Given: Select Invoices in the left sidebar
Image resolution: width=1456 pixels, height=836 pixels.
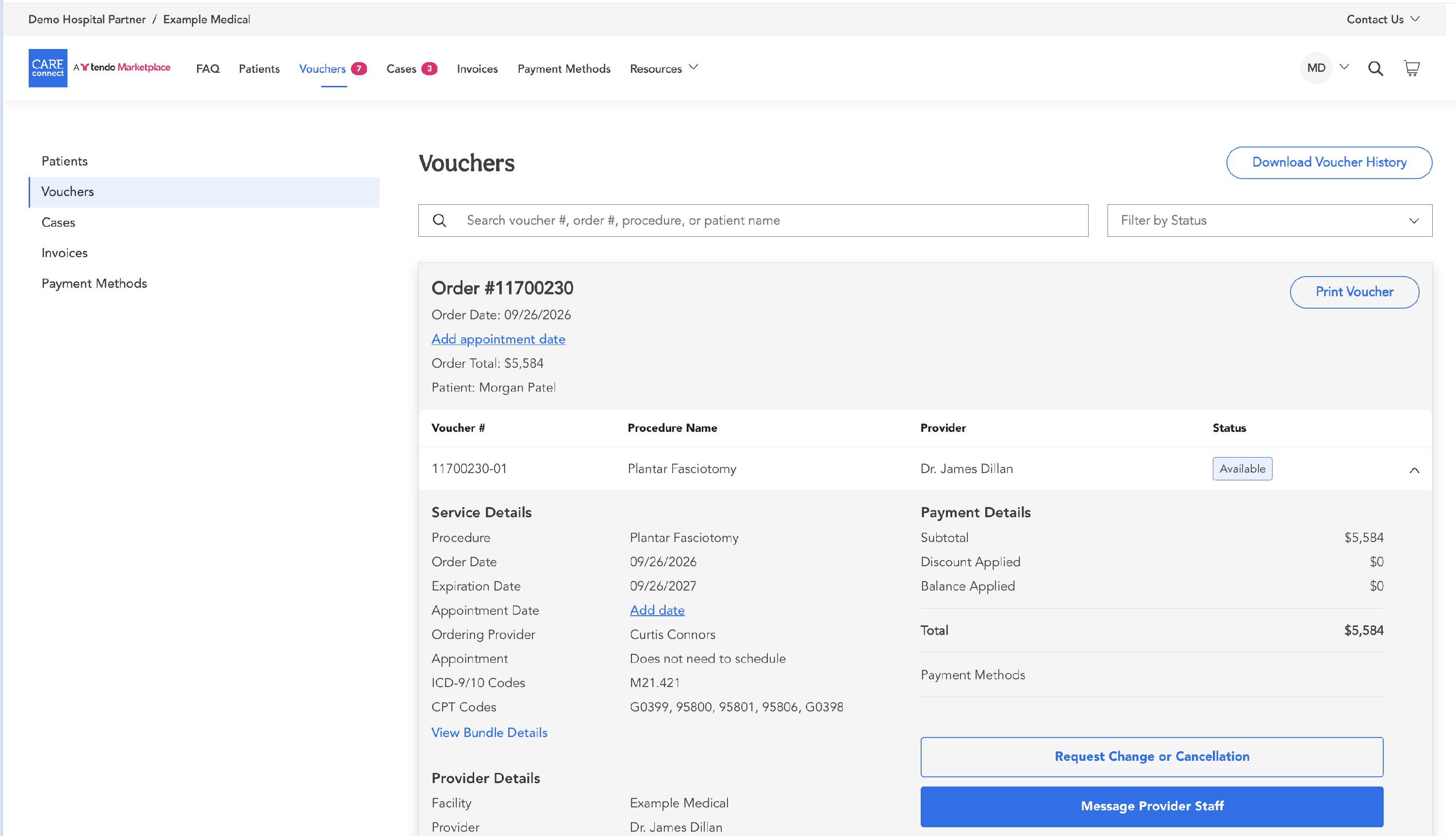Looking at the screenshot, I should 204,253.
